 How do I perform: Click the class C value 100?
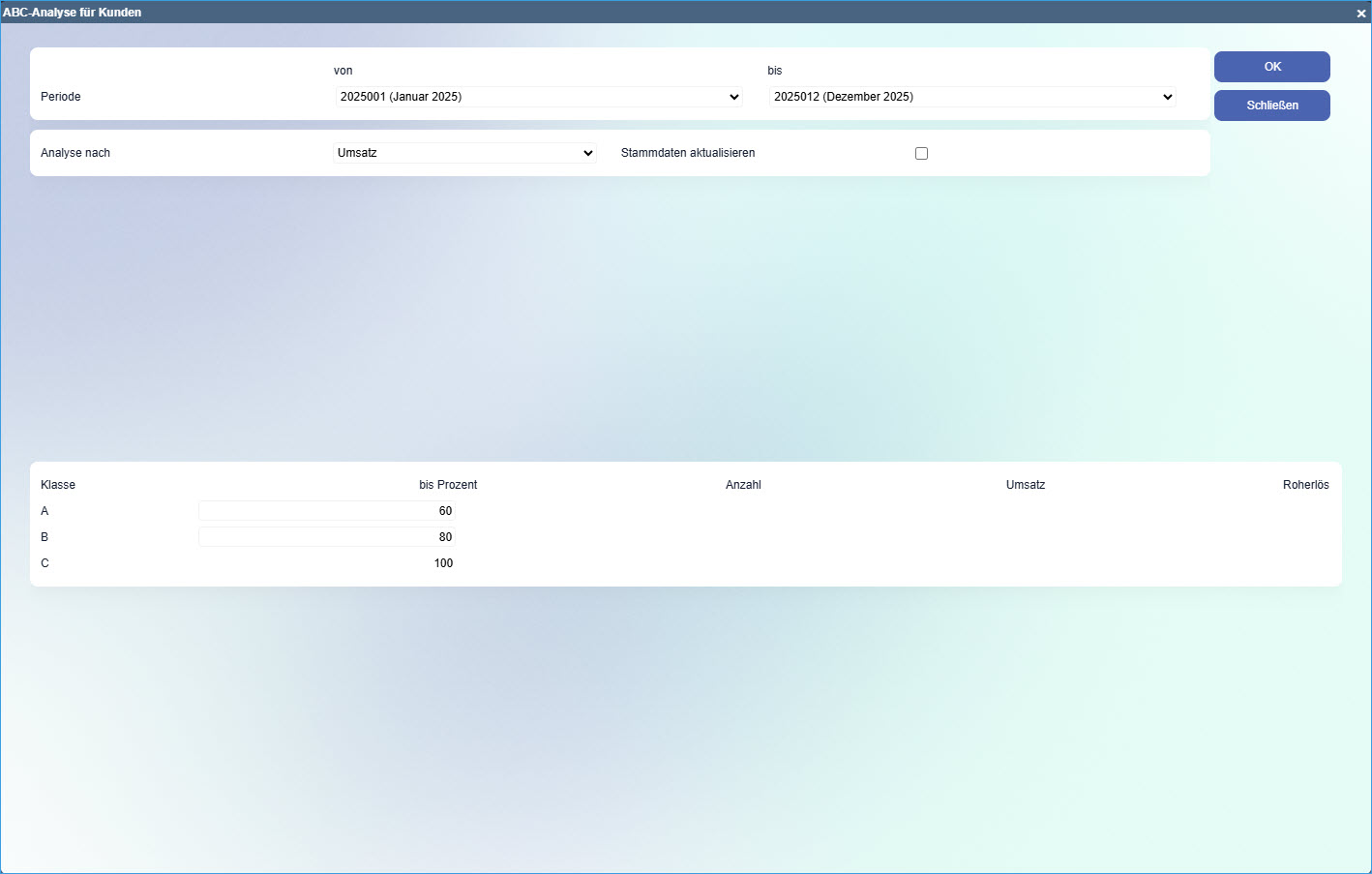pos(443,563)
